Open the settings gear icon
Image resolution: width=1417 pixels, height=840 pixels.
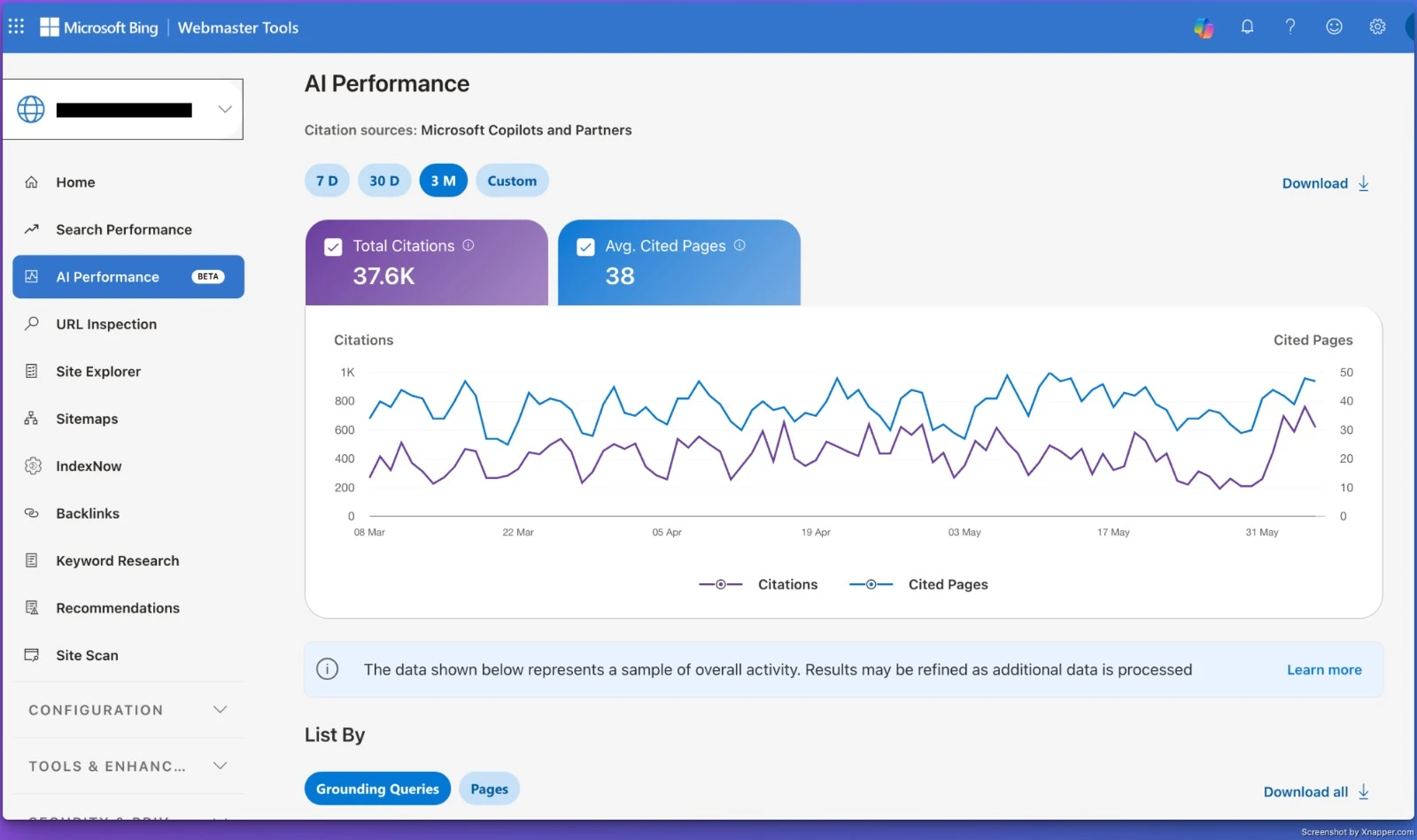[x=1377, y=27]
